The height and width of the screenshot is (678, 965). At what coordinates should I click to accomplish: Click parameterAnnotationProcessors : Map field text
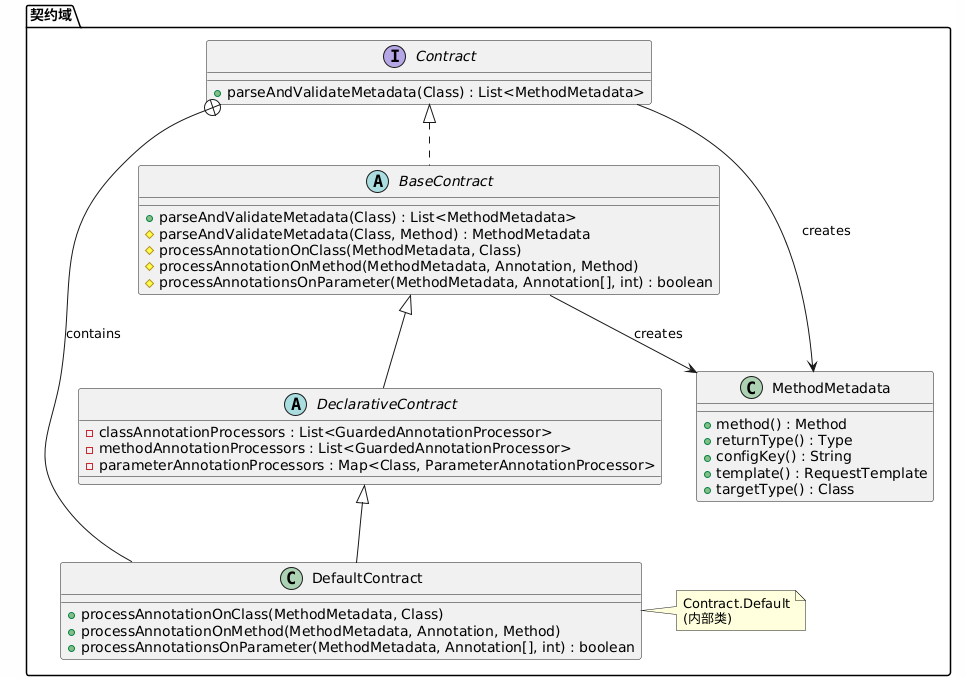click(377, 465)
